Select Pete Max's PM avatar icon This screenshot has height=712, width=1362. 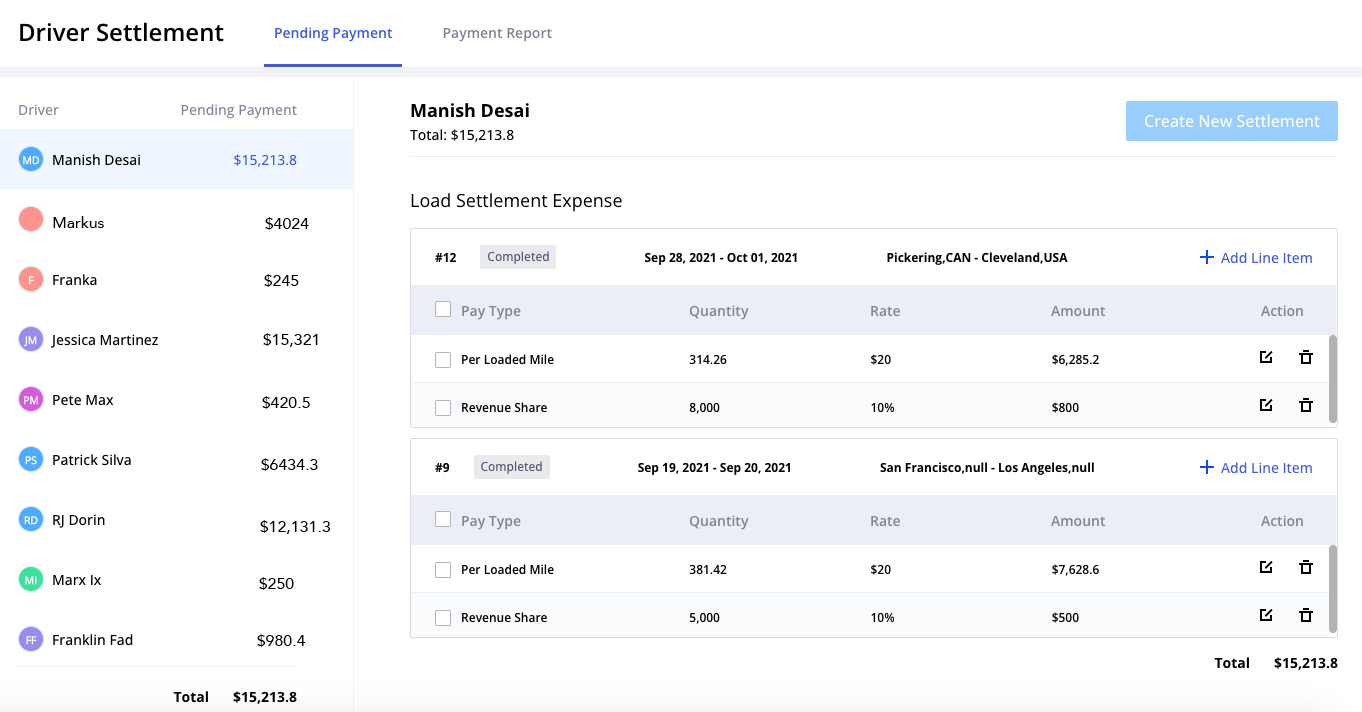pos(30,399)
